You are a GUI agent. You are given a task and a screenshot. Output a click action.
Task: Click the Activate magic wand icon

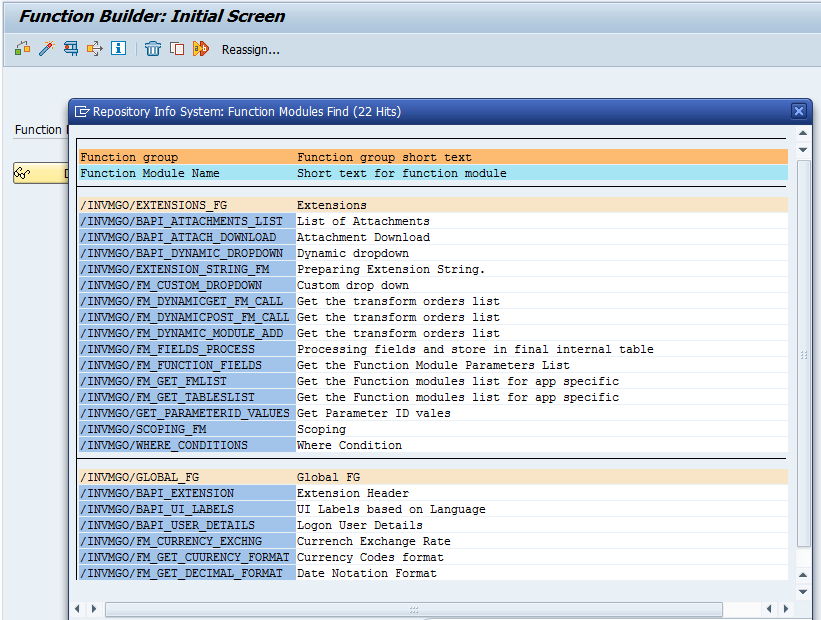[x=46, y=48]
